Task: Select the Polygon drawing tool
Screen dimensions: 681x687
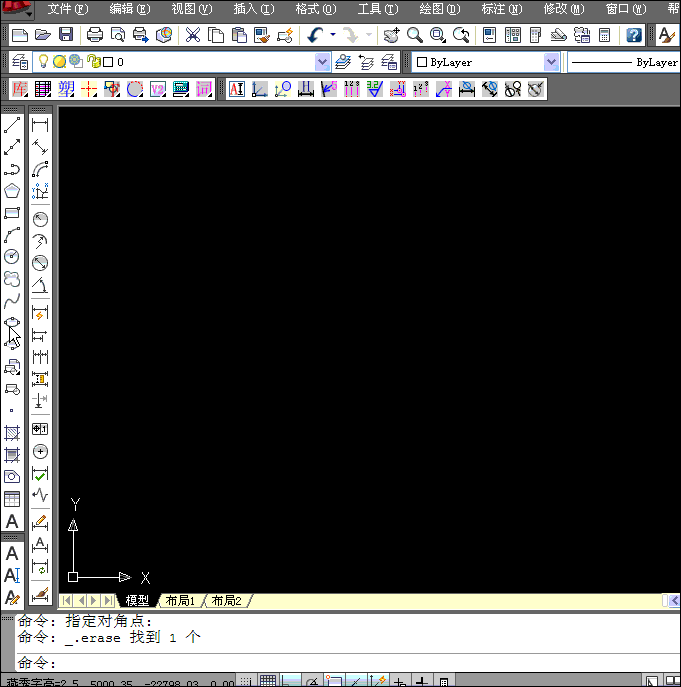Action: [12, 191]
